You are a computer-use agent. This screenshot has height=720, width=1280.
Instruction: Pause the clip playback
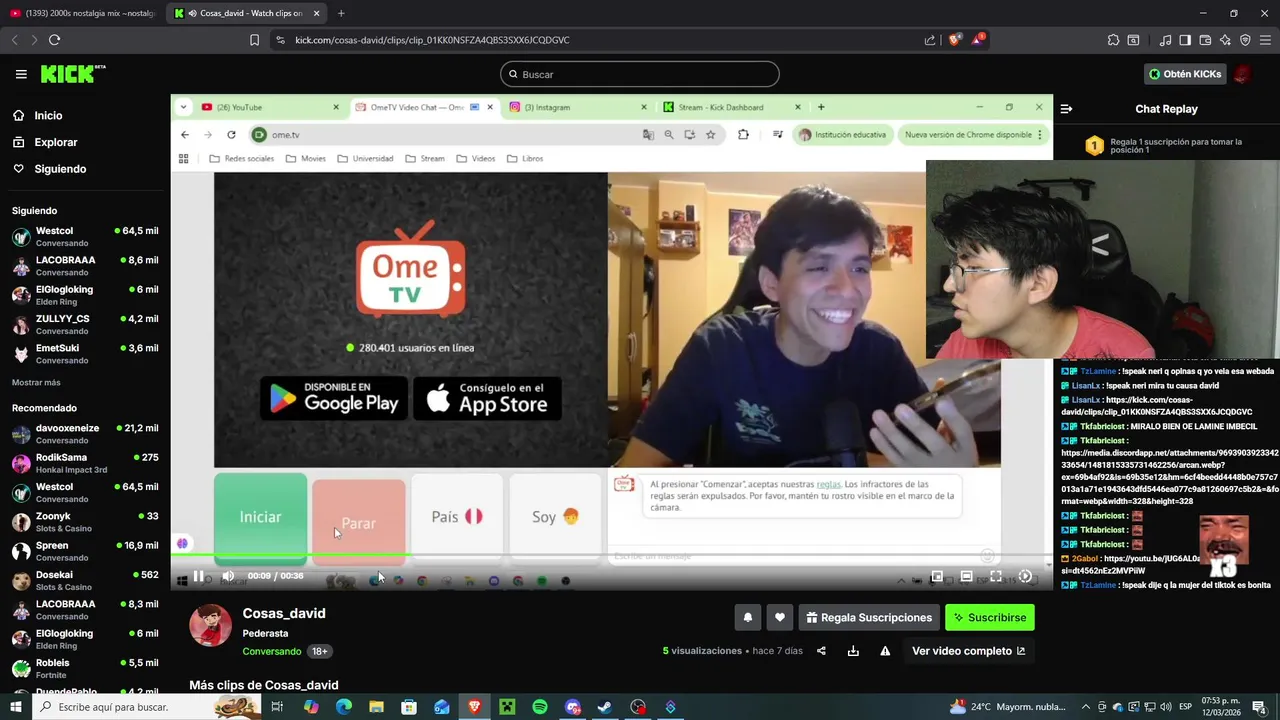[198, 576]
